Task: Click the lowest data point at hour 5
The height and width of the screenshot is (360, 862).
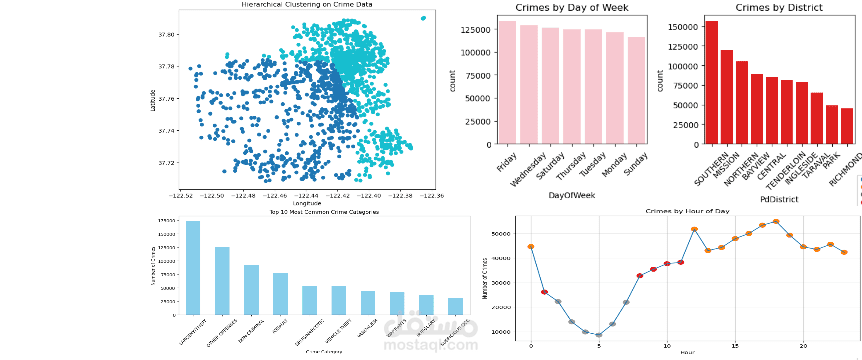Action: point(599,335)
